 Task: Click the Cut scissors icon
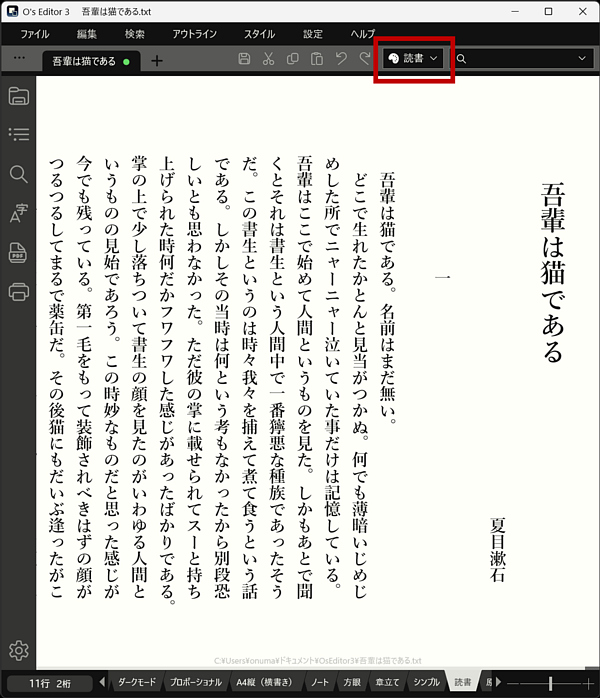[x=268, y=59]
